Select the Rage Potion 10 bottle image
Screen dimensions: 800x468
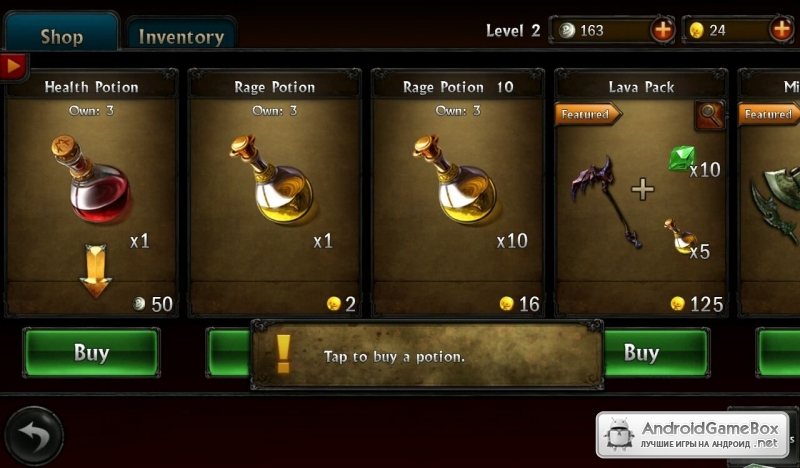pos(455,179)
